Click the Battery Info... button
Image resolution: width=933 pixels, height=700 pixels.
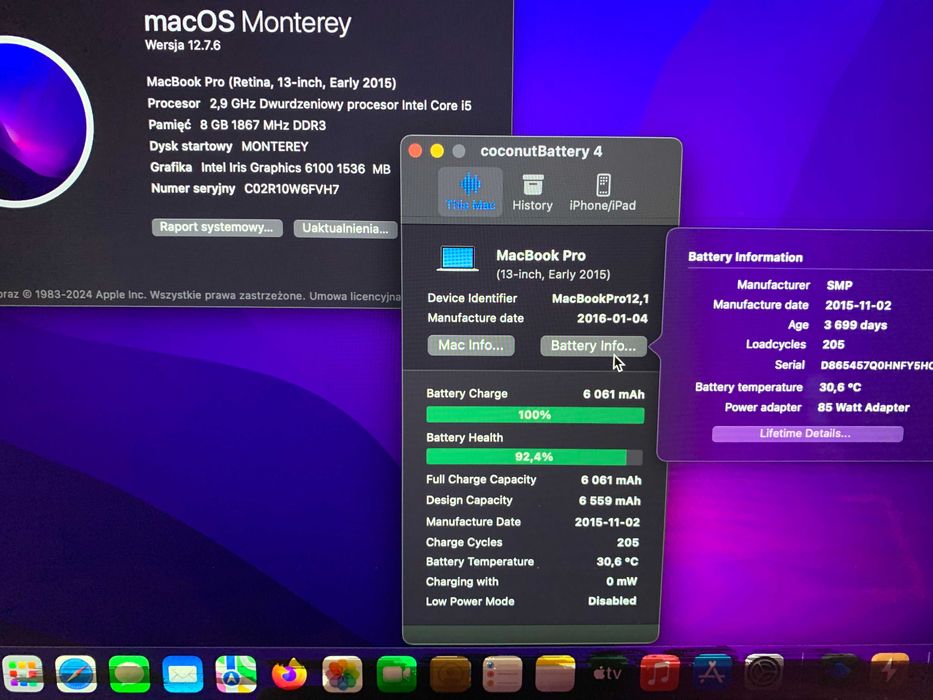click(x=593, y=346)
